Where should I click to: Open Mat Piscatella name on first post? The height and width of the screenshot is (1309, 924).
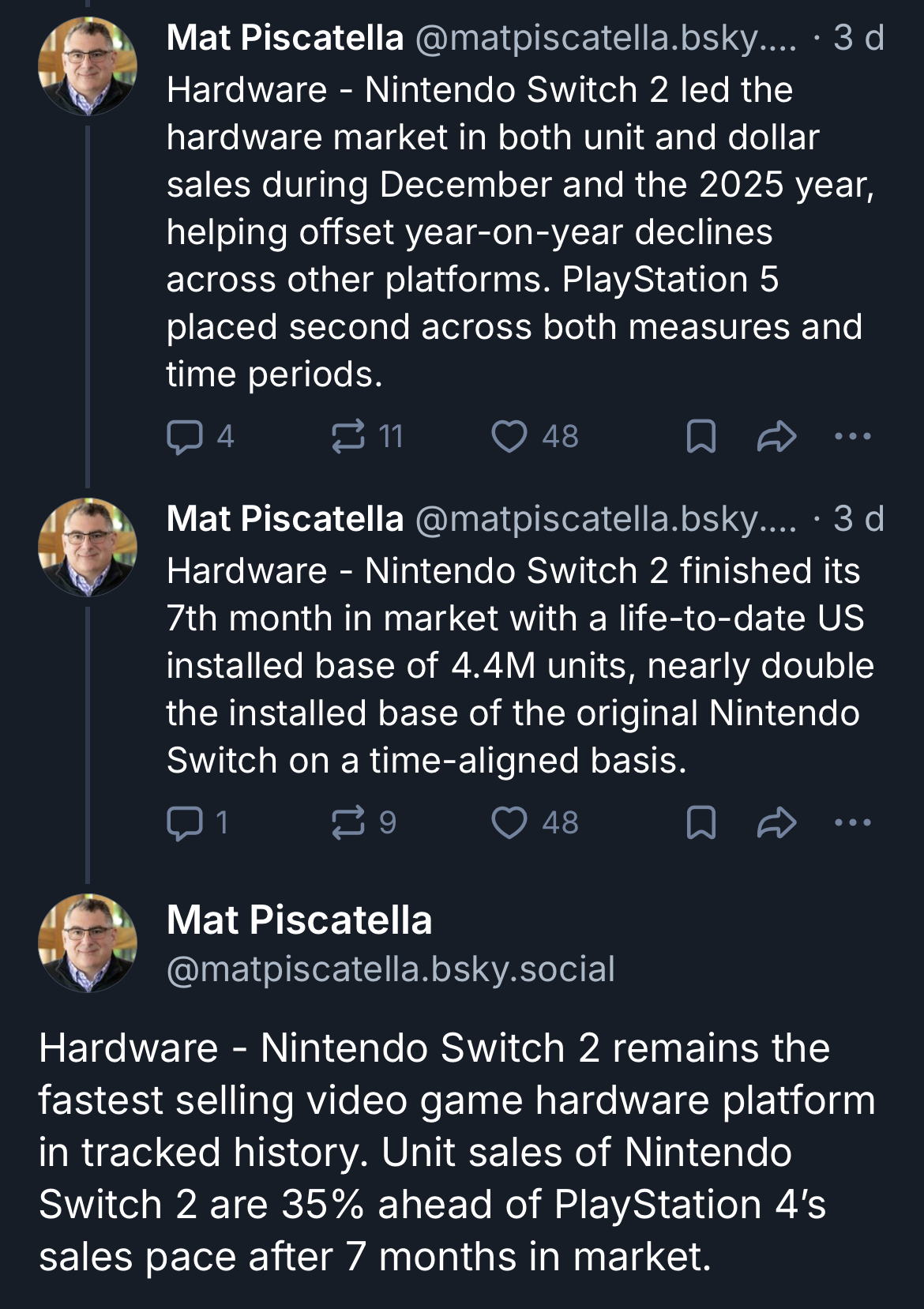[285, 38]
